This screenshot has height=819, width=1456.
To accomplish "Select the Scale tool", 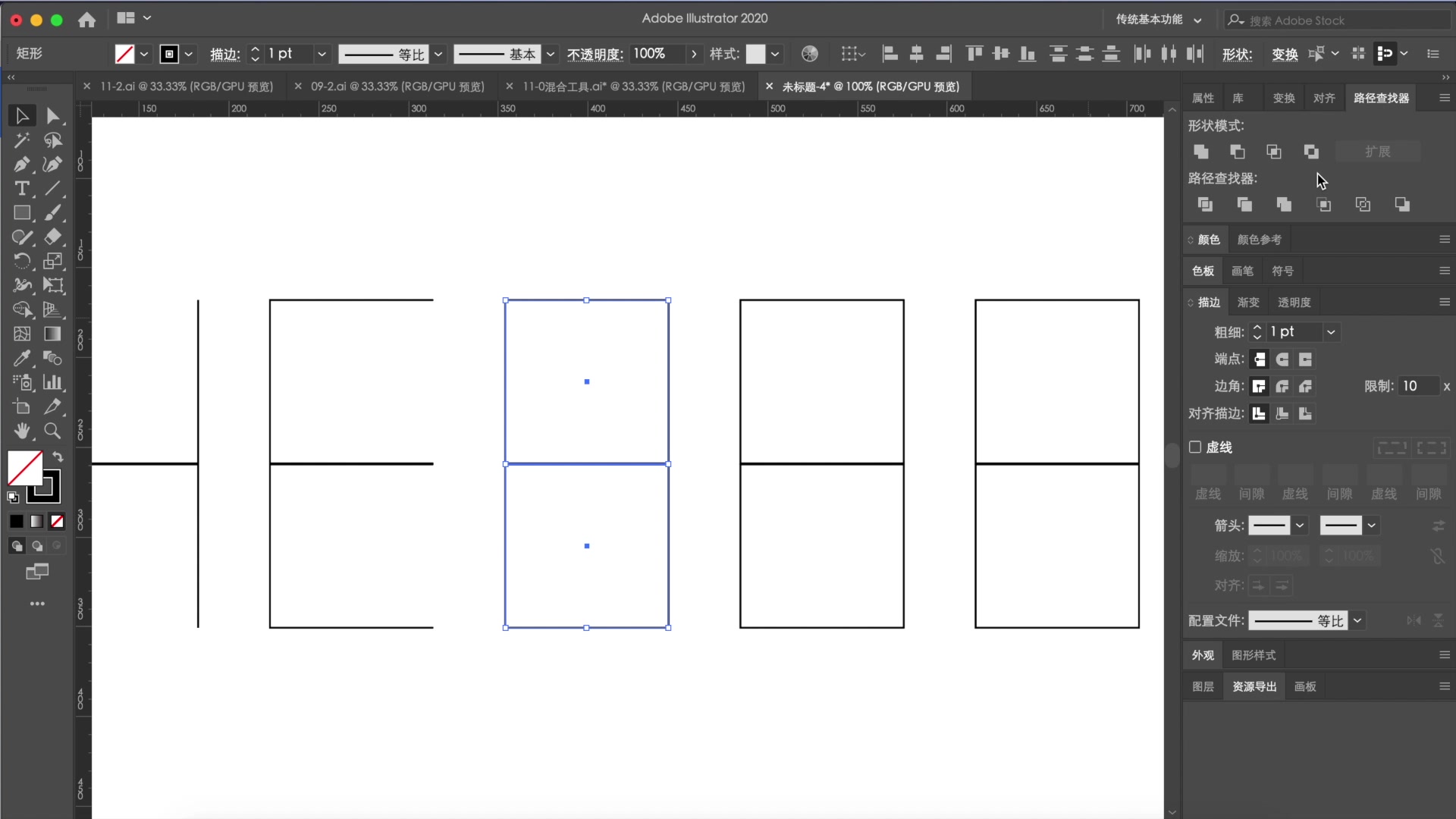I will pyautogui.click(x=52, y=261).
